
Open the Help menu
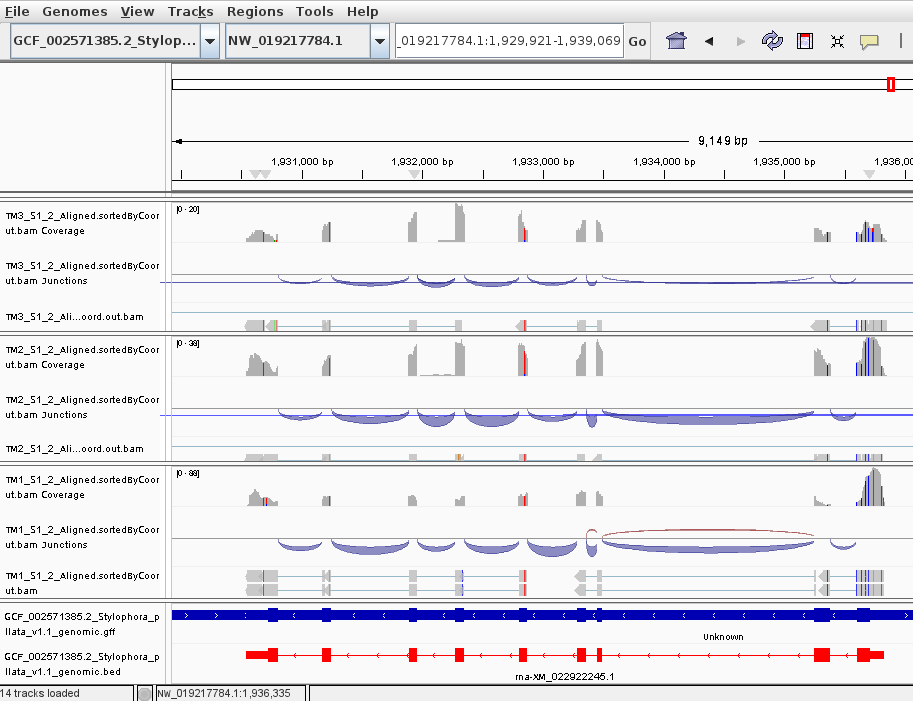pos(362,12)
